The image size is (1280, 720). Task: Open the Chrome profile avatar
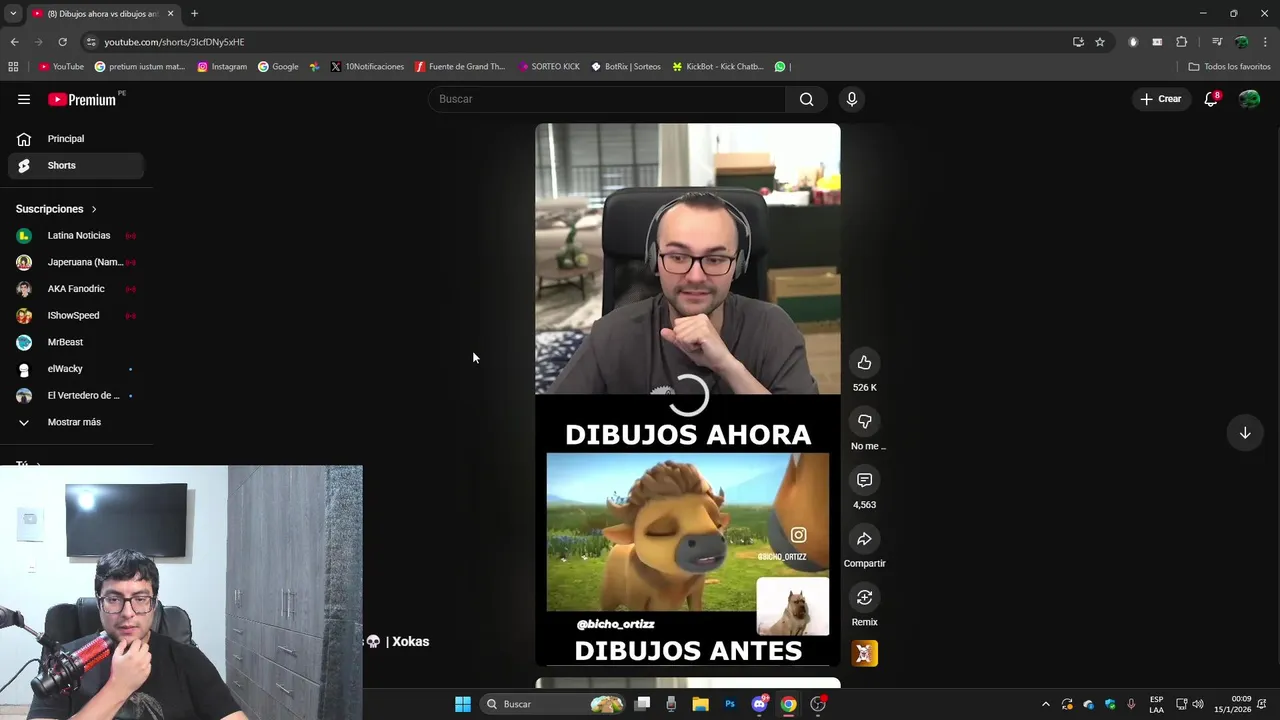click(1241, 42)
